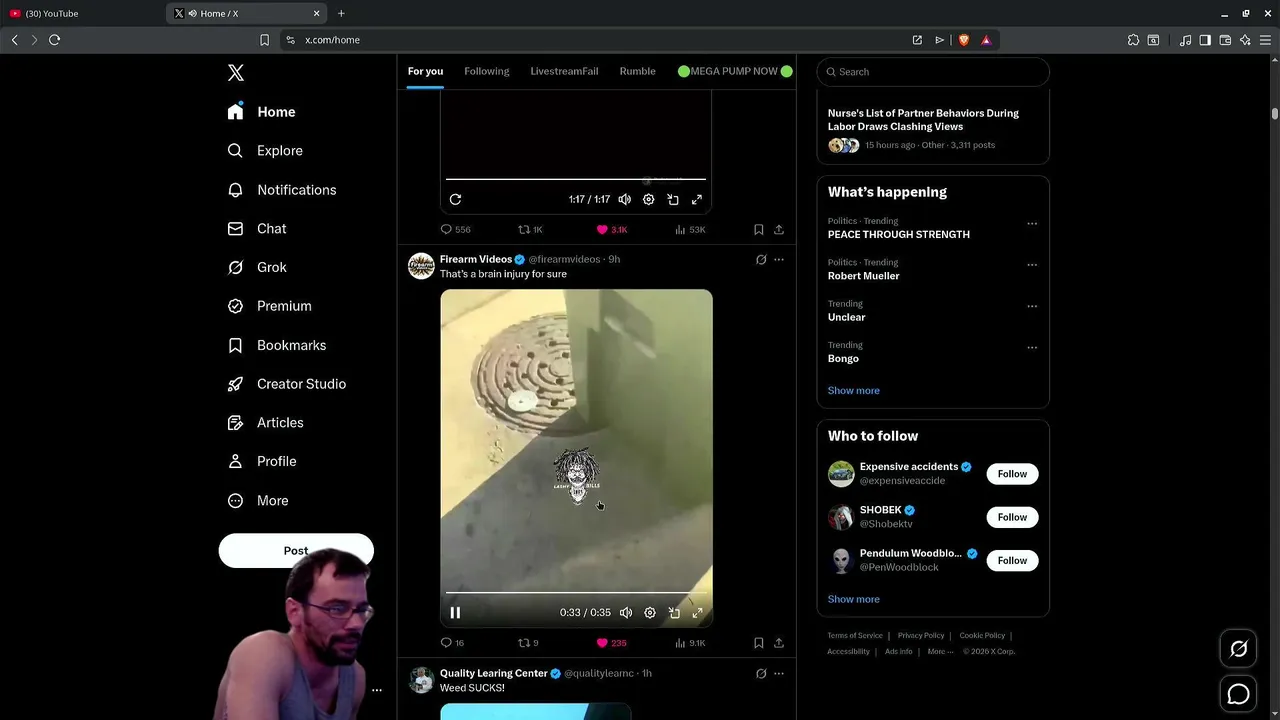
Task: Share the Firearm Videos post
Action: click(779, 643)
